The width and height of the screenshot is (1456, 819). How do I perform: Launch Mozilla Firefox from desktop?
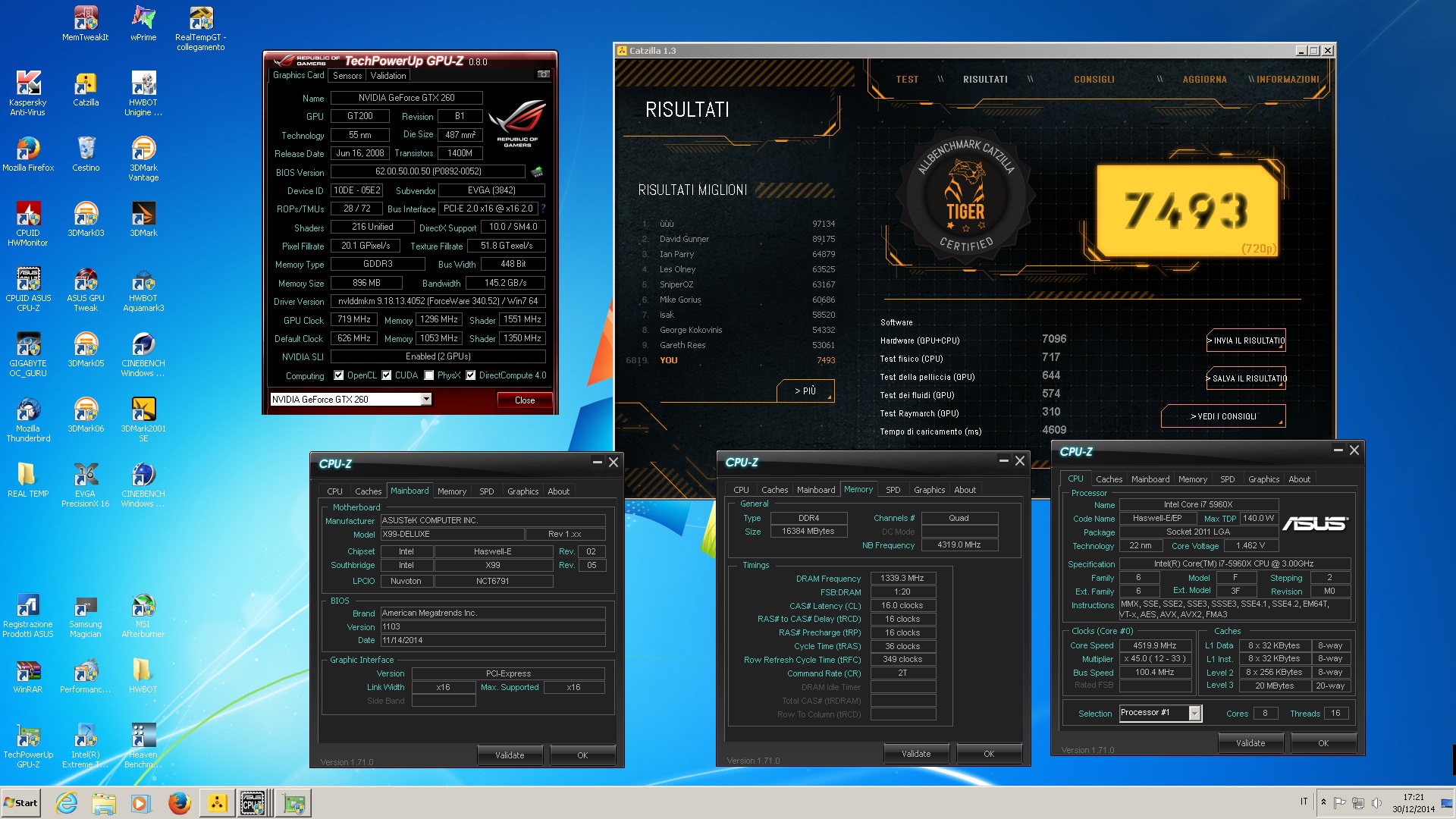[x=28, y=154]
